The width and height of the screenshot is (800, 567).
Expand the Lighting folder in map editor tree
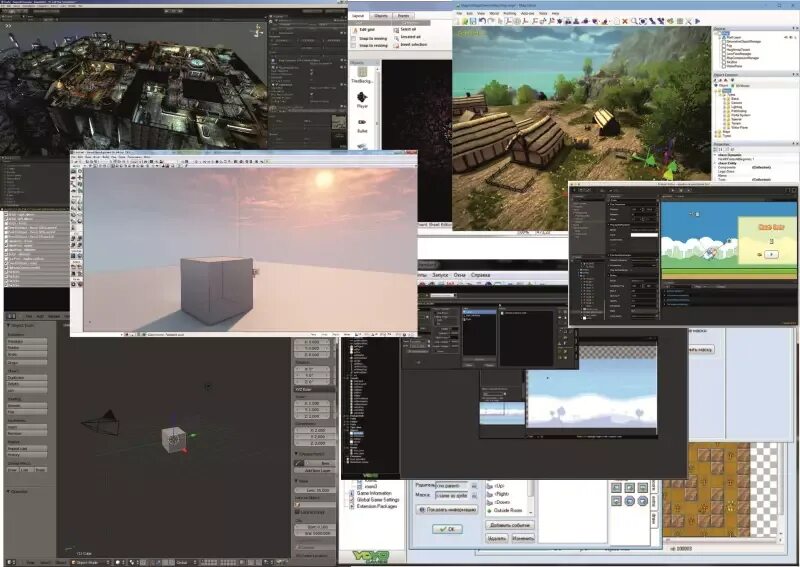coord(725,107)
